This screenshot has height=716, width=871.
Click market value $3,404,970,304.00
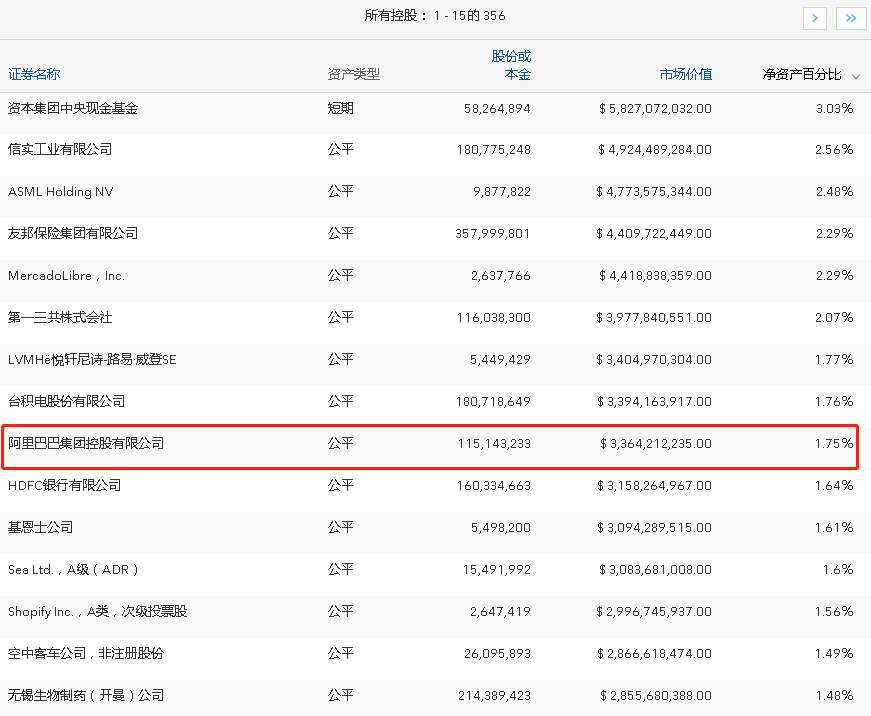tap(654, 359)
